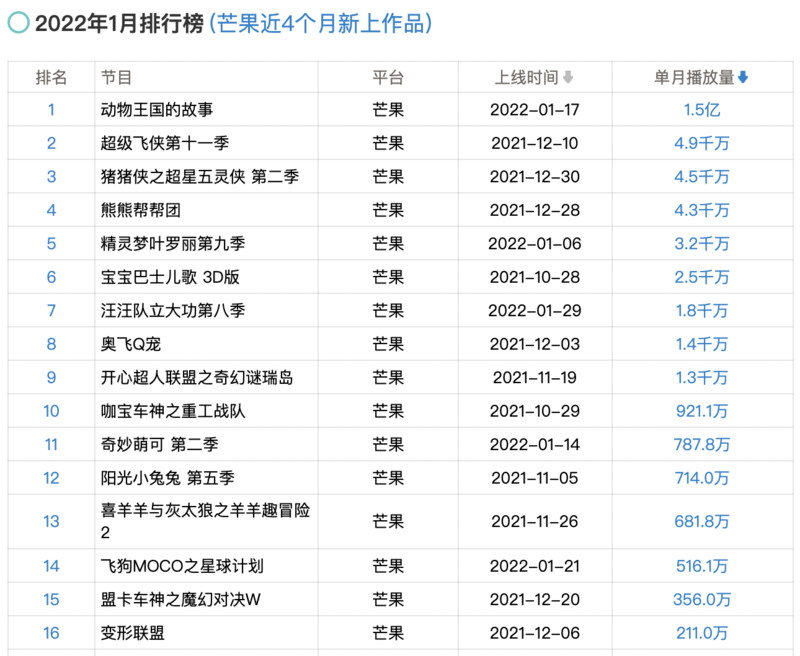Viewport: 800px width, 656px height.
Task: Click play count 681.8万
Action: [x=702, y=521]
